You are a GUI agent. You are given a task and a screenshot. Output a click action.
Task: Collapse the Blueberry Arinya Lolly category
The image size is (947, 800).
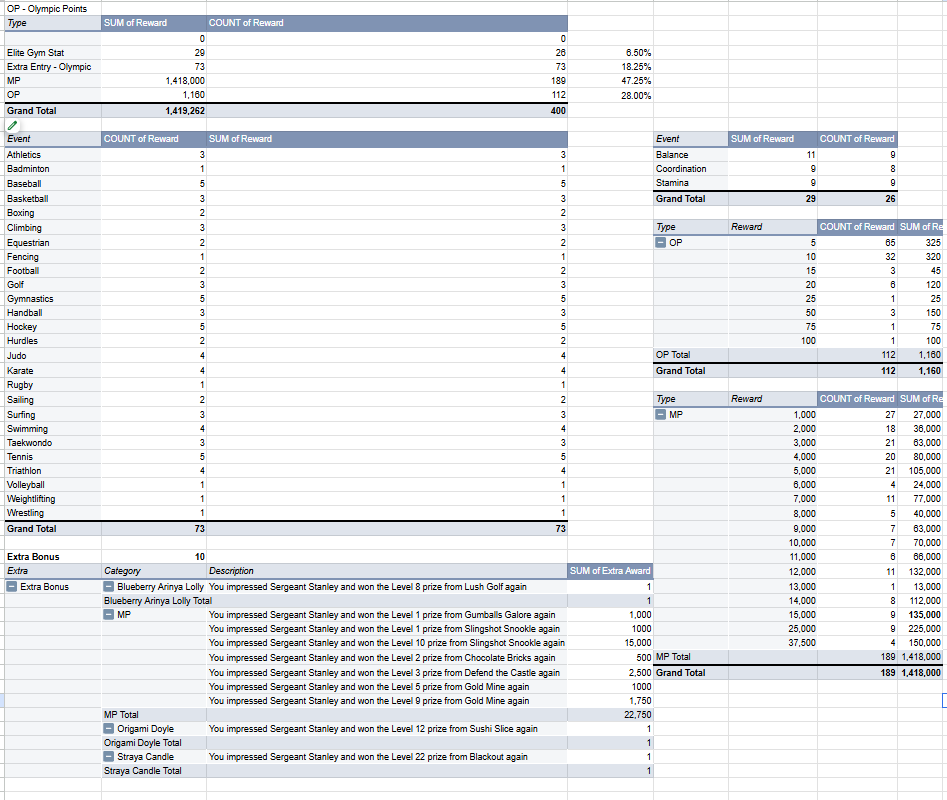tap(109, 587)
